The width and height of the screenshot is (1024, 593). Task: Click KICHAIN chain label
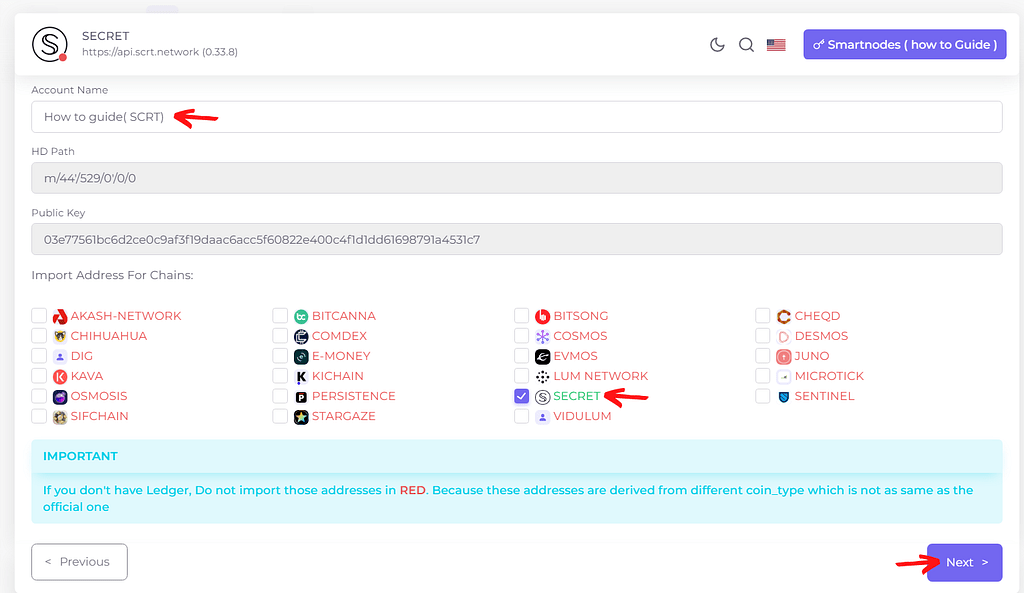[x=338, y=376]
